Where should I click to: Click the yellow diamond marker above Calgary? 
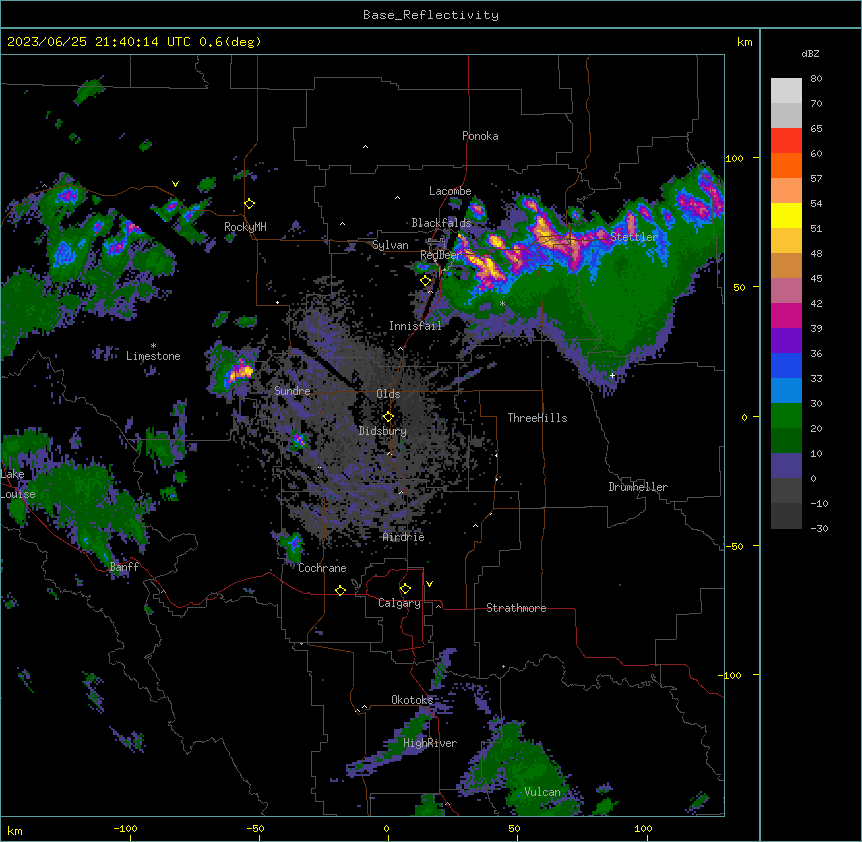point(405,589)
